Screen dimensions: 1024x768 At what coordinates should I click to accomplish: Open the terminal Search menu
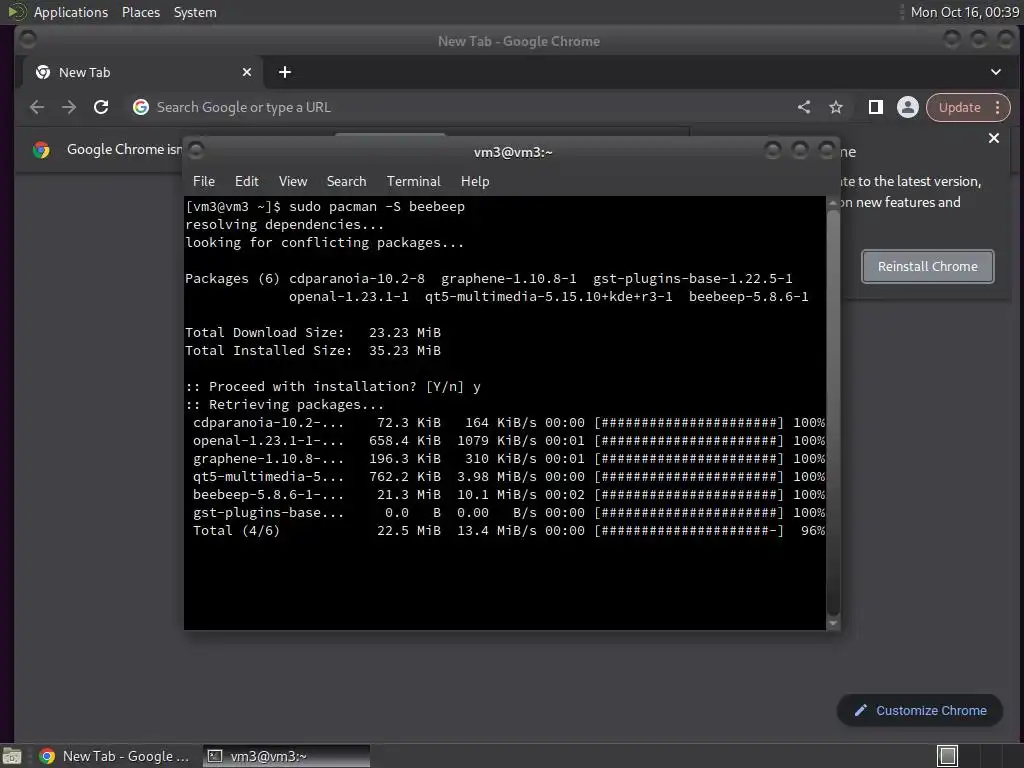pos(346,181)
